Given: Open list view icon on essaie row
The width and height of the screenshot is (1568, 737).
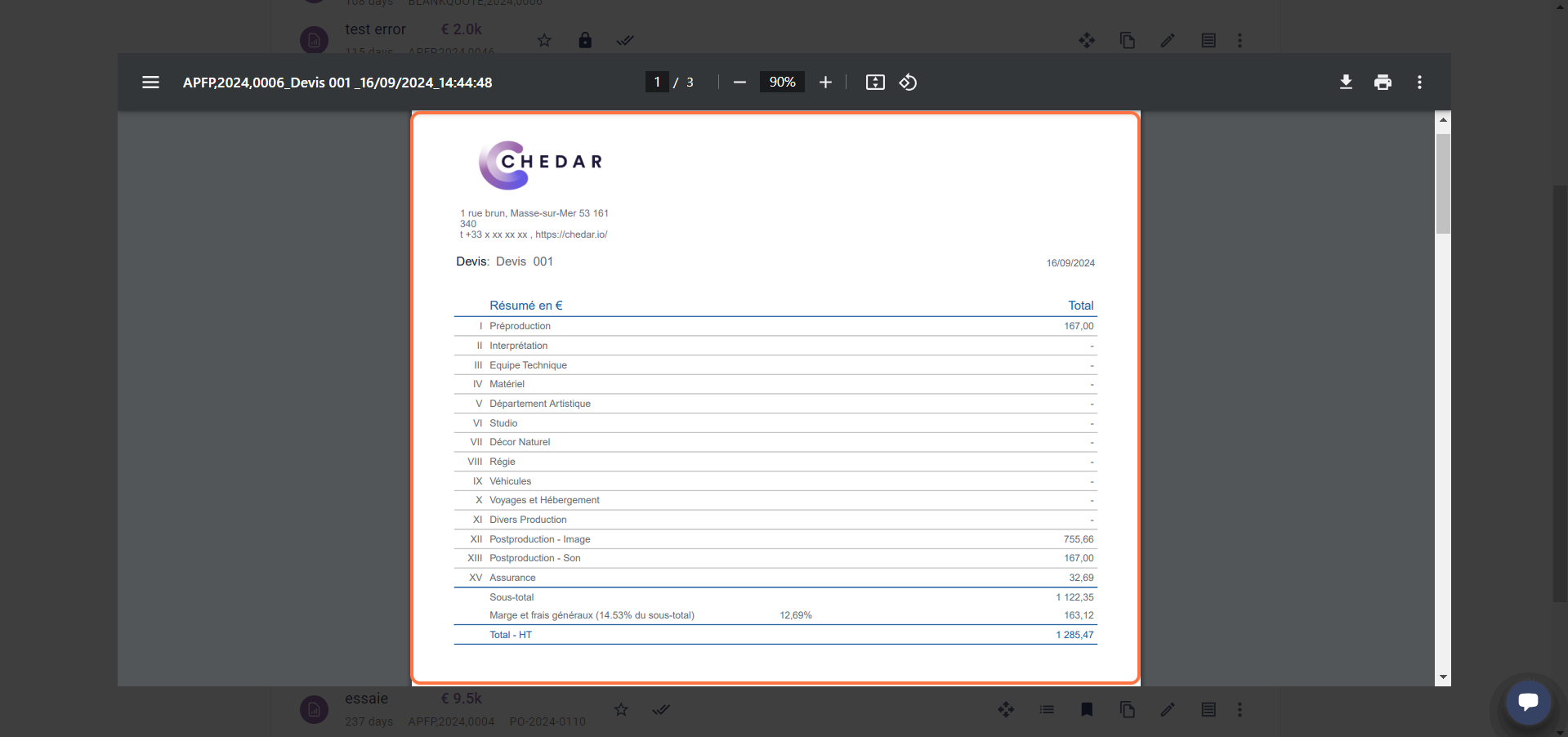Looking at the screenshot, I should [x=1208, y=709].
